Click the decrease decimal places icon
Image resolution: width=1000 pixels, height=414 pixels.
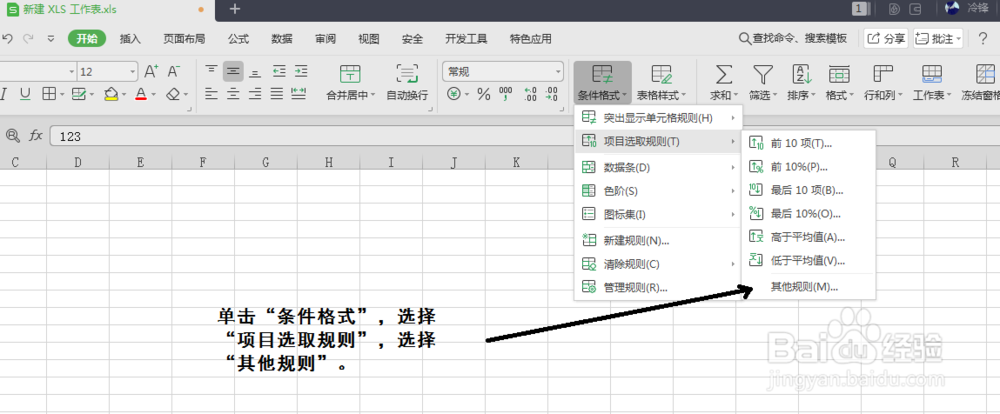tap(552, 94)
